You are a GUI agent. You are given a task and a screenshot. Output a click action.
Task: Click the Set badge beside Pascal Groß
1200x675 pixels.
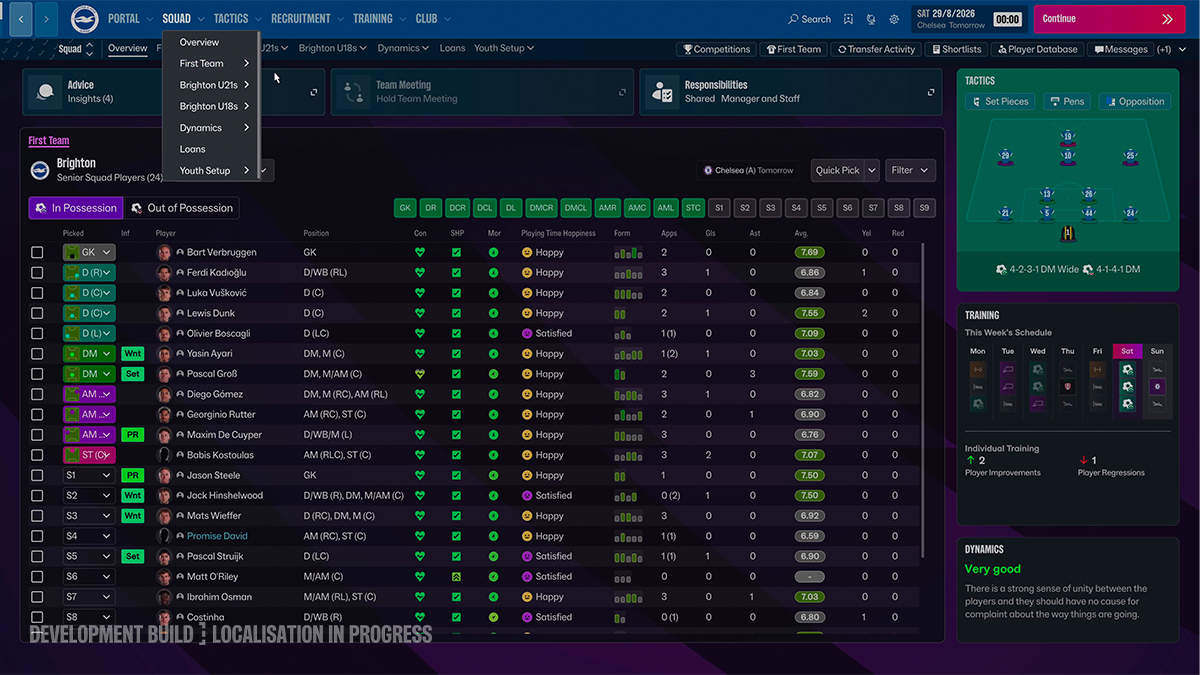133,374
